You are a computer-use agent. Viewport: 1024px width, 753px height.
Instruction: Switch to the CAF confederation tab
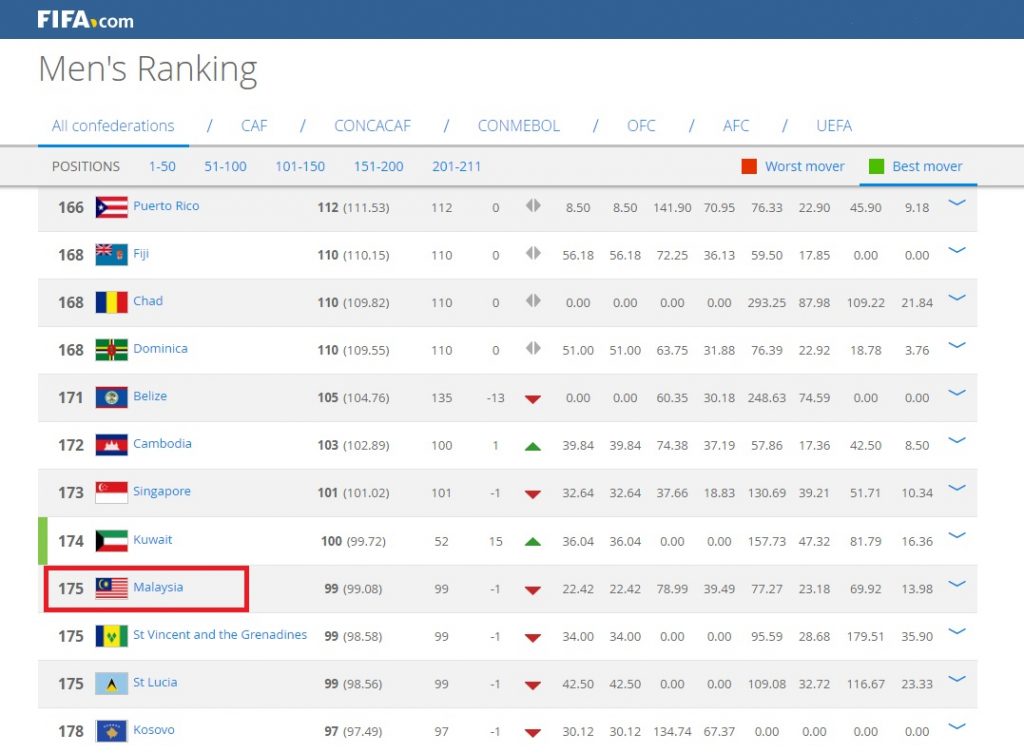tap(253, 125)
